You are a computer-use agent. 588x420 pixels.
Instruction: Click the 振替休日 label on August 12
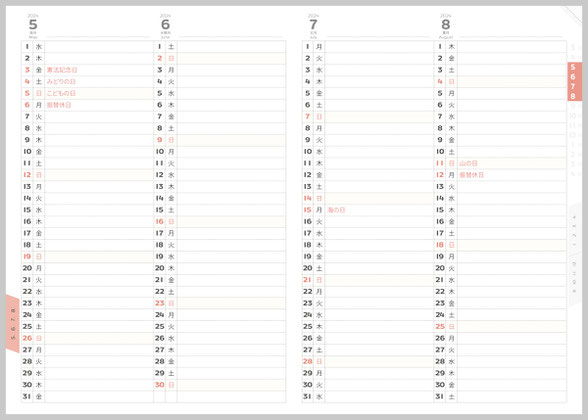[x=472, y=175]
